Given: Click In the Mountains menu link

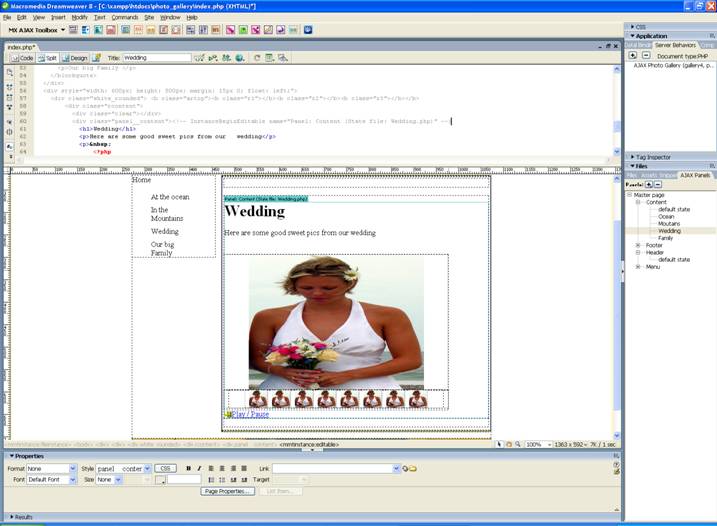Looking at the screenshot, I should tap(167, 214).
